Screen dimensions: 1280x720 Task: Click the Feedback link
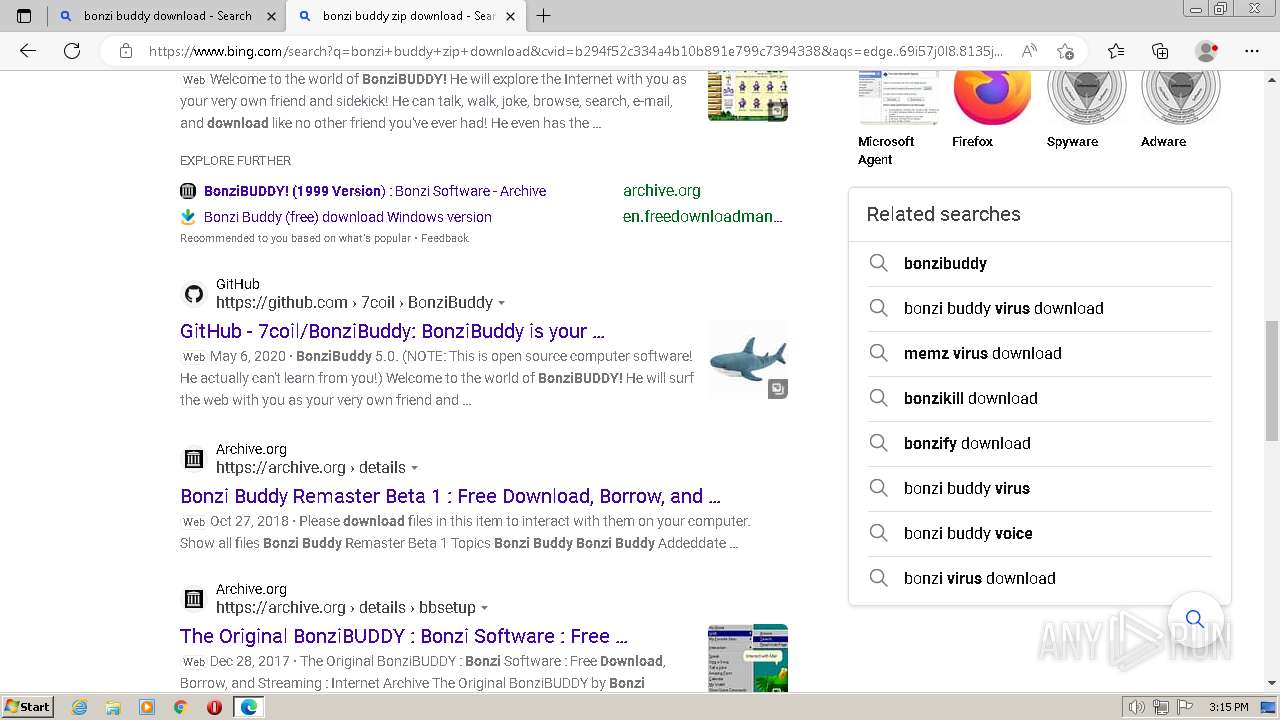(445, 238)
